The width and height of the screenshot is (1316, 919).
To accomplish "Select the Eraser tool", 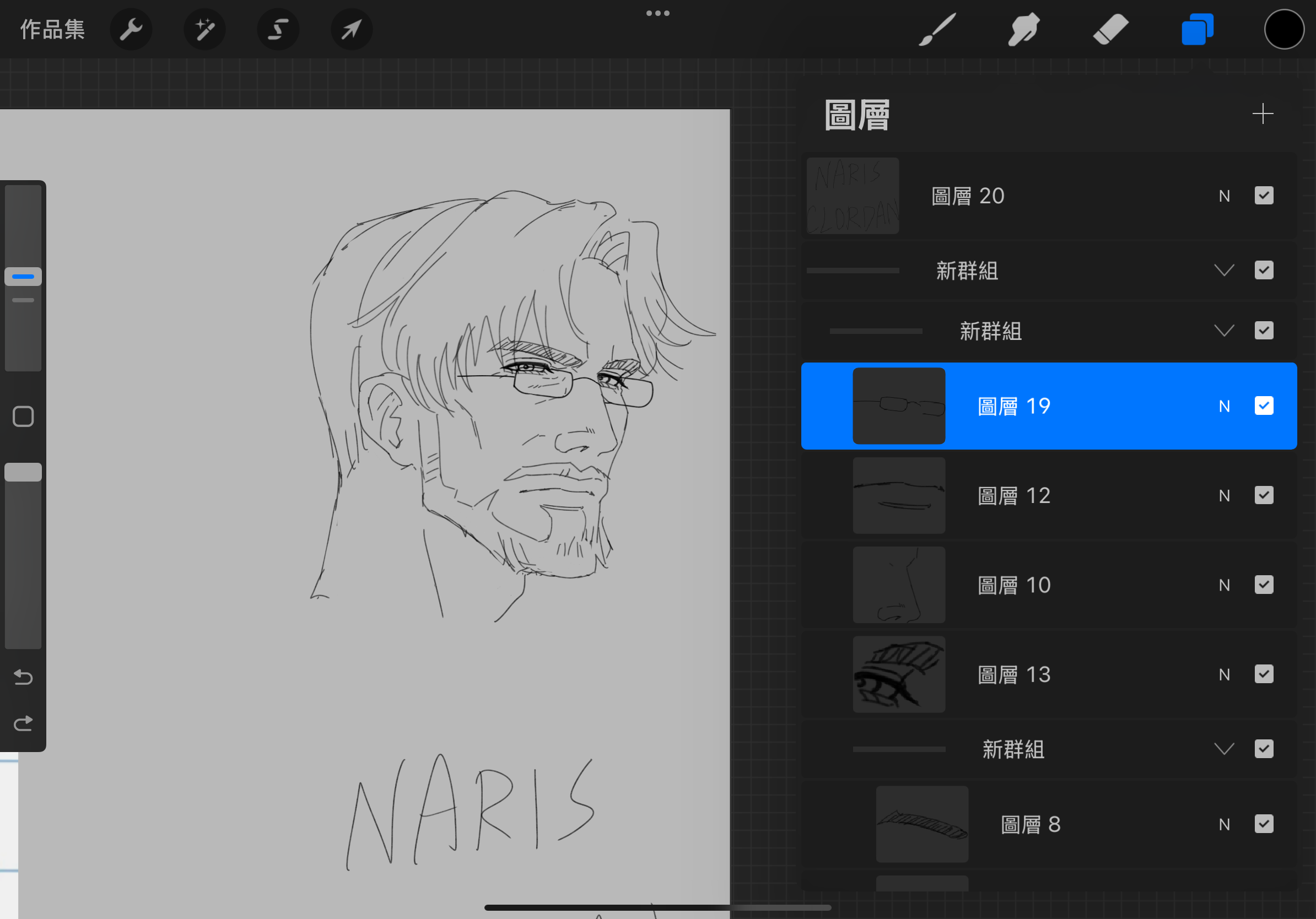I will point(1110,29).
